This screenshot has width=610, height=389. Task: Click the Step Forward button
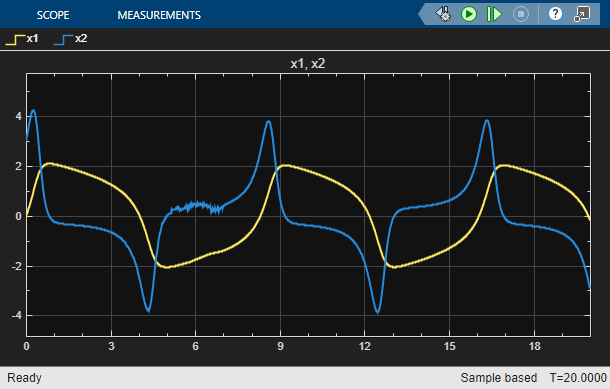[x=494, y=14]
